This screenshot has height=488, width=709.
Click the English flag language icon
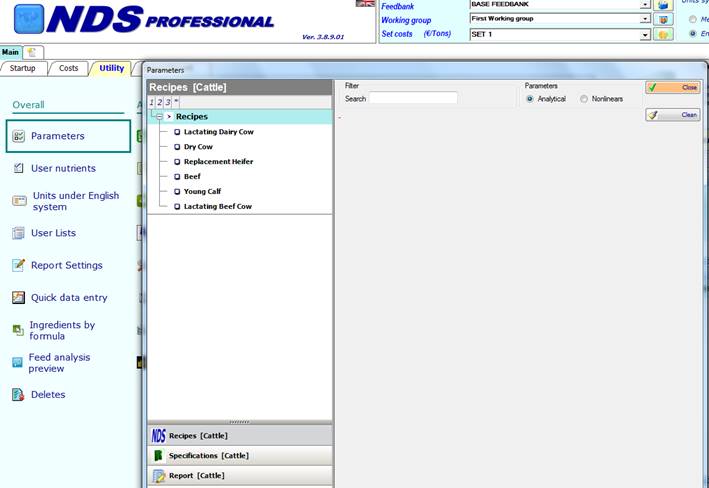pyautogui.click(x=365, y=3)
